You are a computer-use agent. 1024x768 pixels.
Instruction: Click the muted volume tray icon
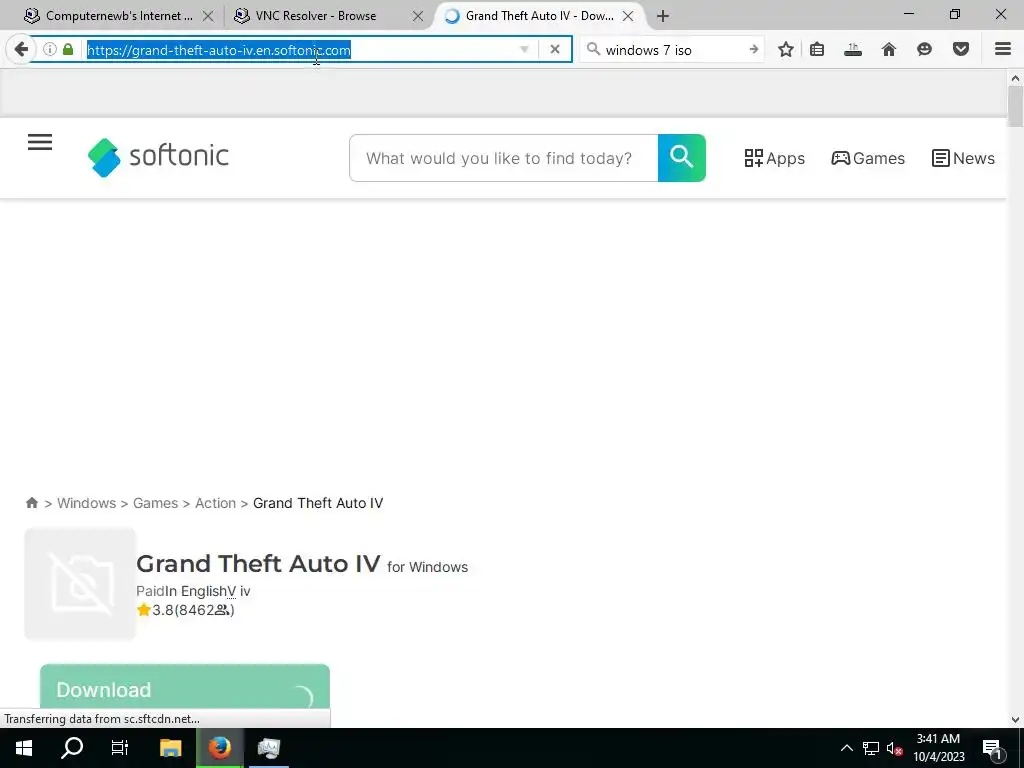pyautogui.click(x=894, y=748)
